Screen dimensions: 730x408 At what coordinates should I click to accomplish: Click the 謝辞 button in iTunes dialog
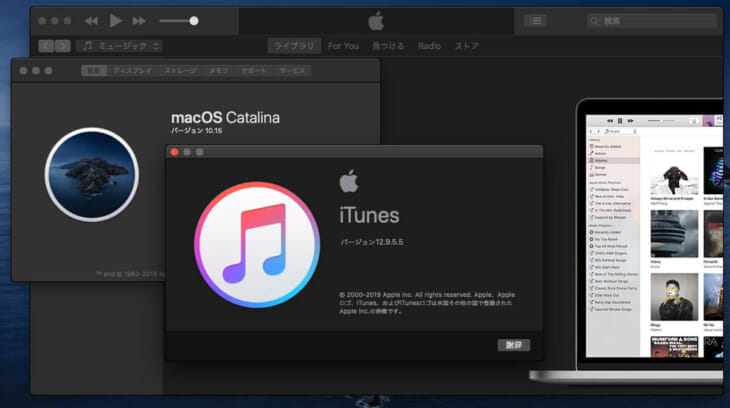point(513,345)
